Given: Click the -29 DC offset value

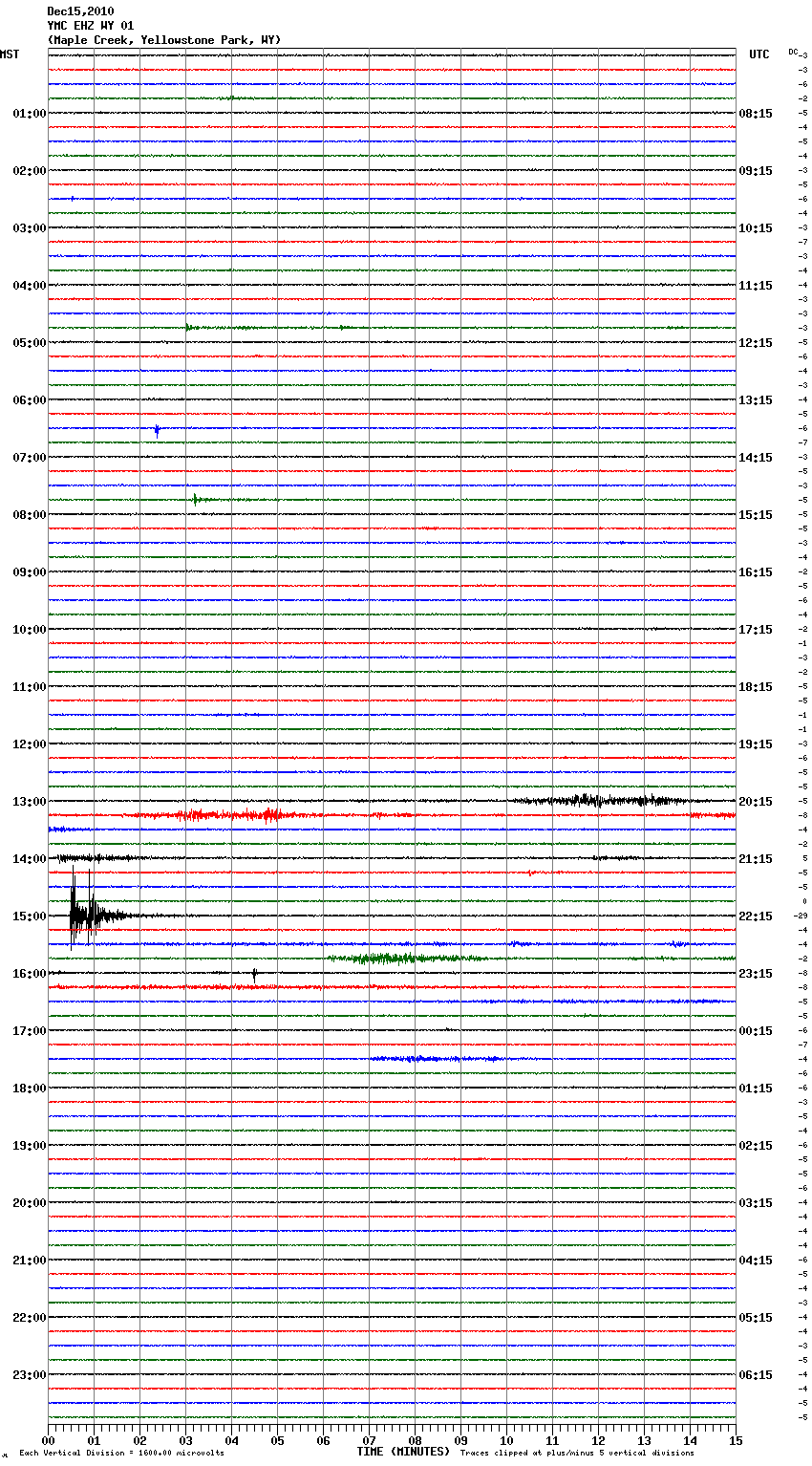Looking at the screenshot, I should pyautogui.click(x=801, y=916).
